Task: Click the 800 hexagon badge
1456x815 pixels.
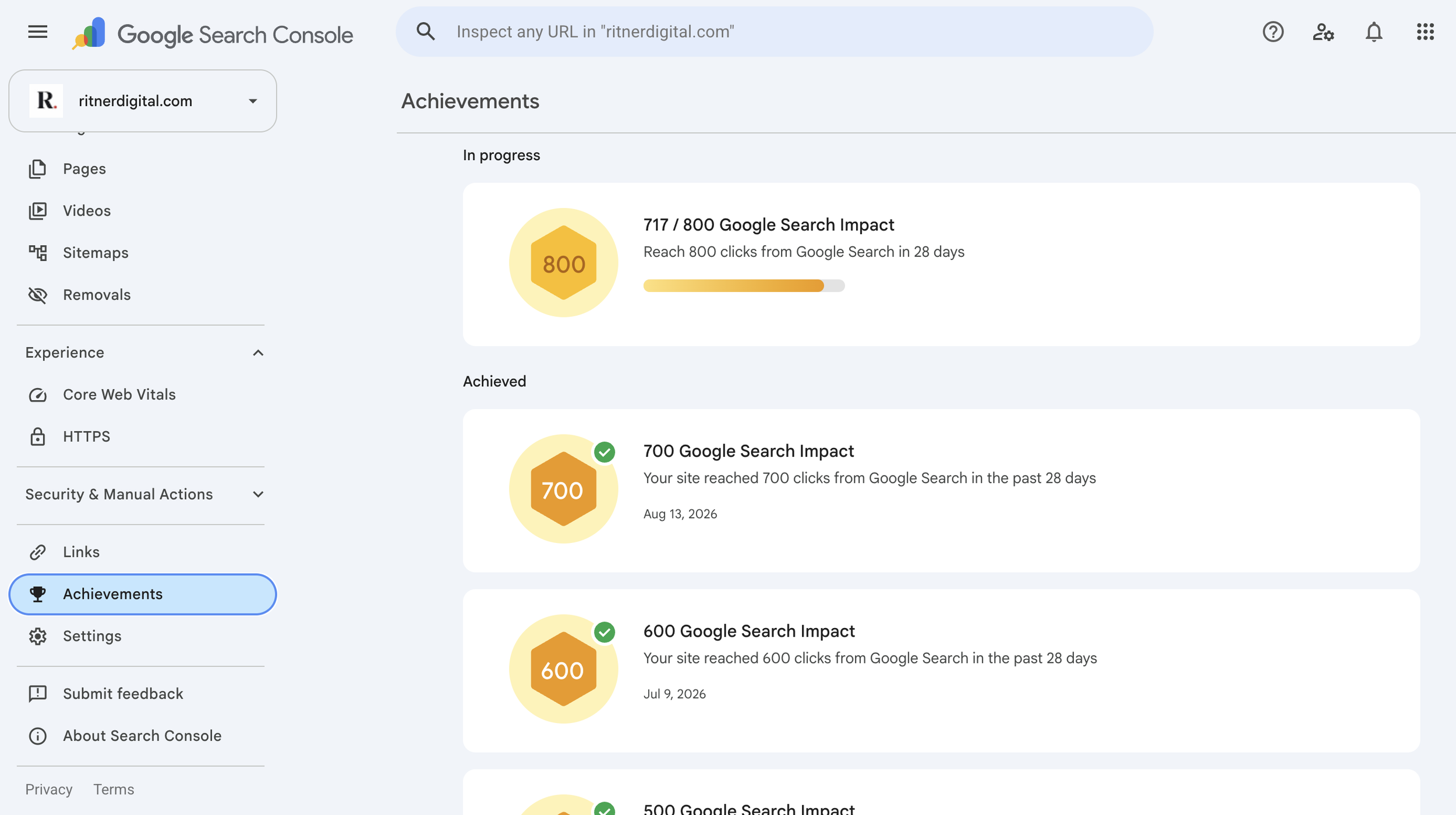Action: (x=563, y=262)
